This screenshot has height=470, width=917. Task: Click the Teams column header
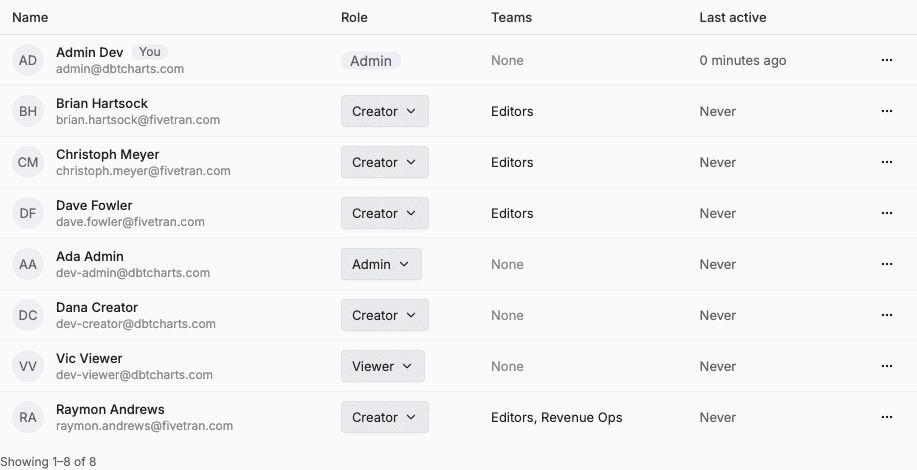click(512, 18)
